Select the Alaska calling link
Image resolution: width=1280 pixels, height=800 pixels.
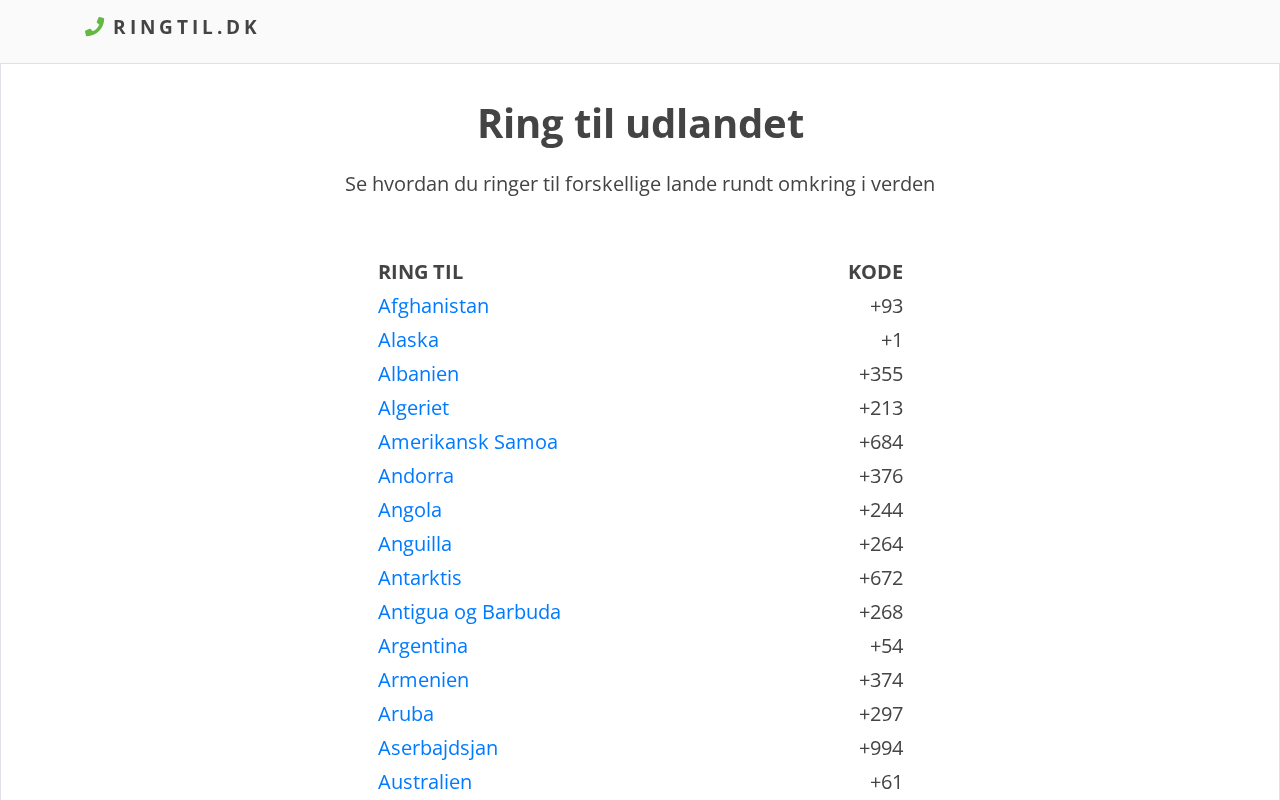click(x=408, y=340)
